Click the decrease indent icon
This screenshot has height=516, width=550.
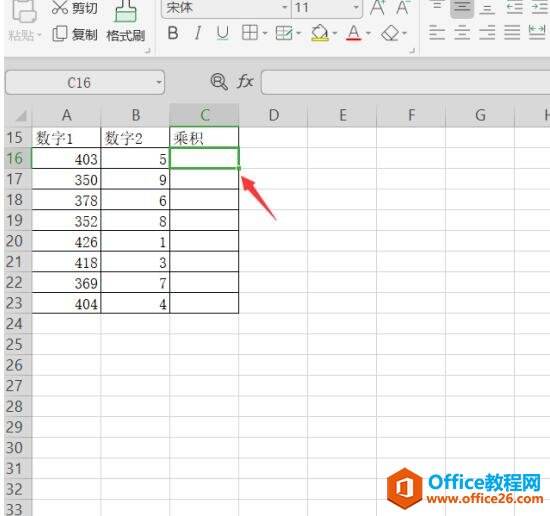click(515, 8)
